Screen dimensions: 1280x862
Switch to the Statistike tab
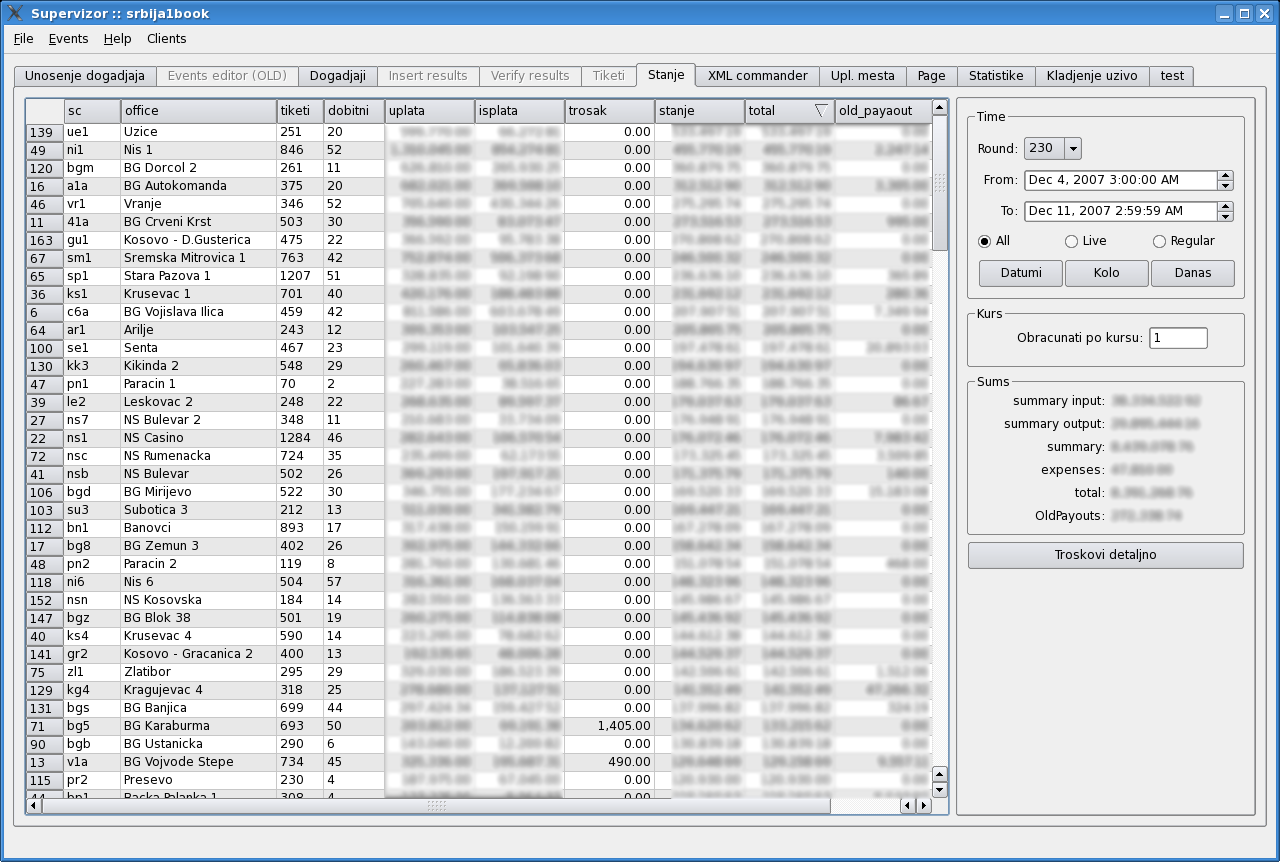pos(995,76)
